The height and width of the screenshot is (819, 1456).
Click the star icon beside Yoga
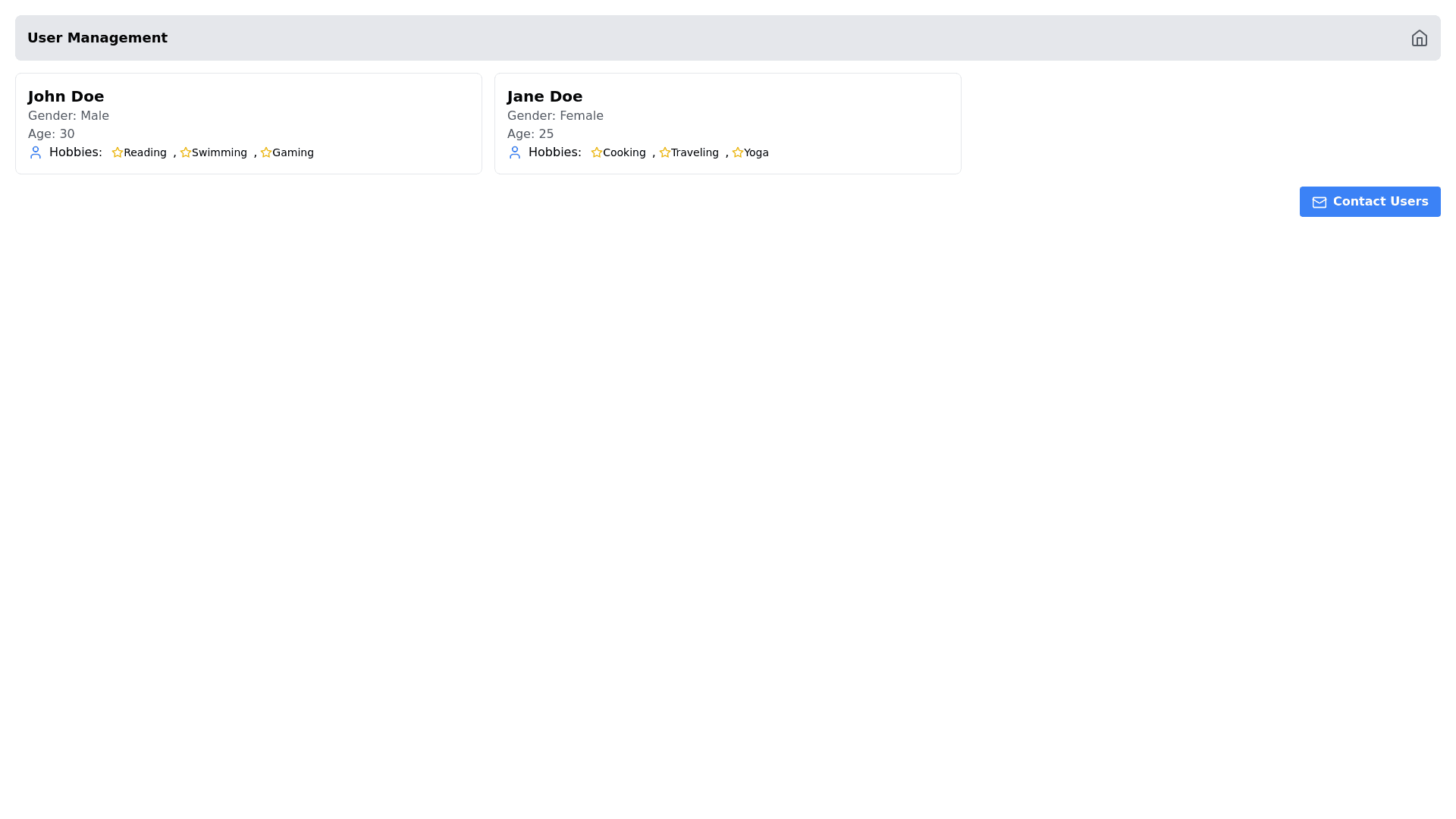tap(738, 152)
